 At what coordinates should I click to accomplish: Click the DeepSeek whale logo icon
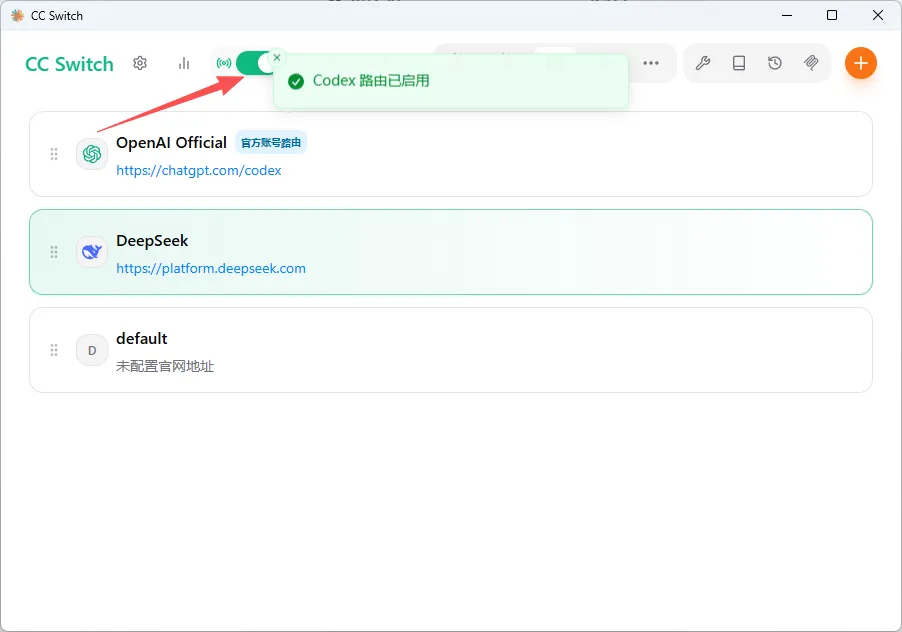coord(92,252)
